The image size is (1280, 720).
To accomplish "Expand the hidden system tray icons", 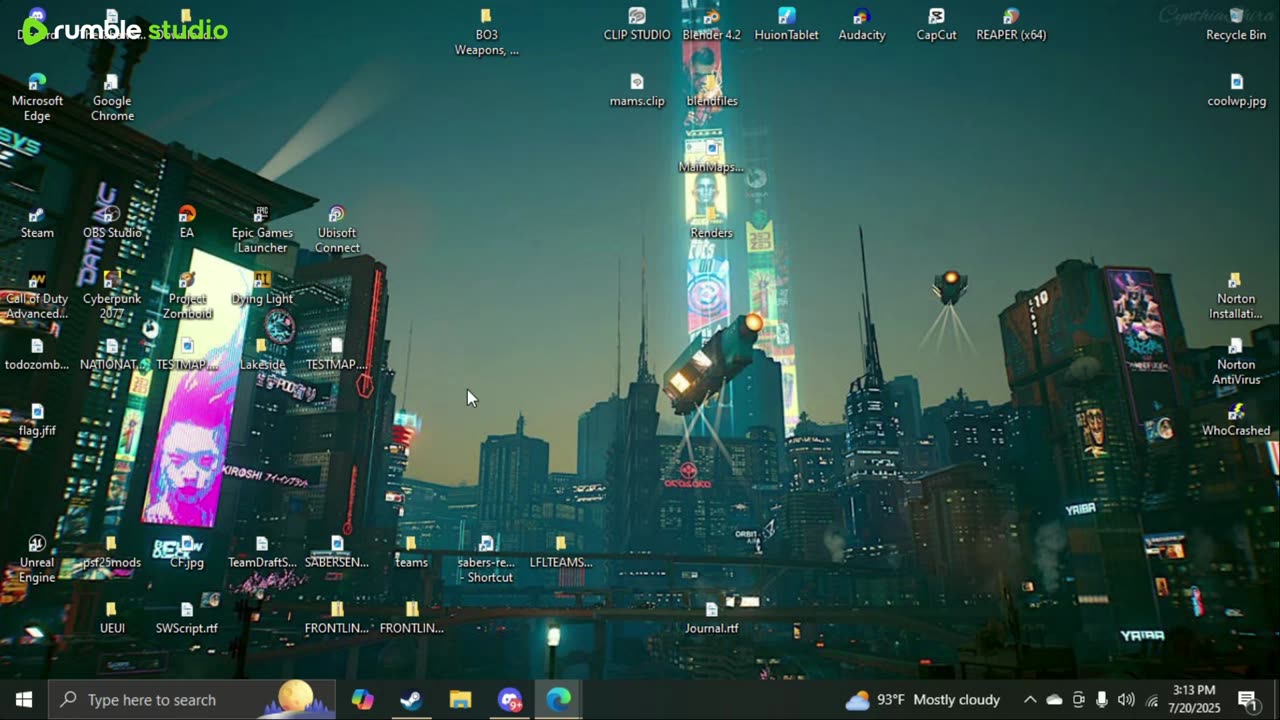I will [x=1030, y=699].
